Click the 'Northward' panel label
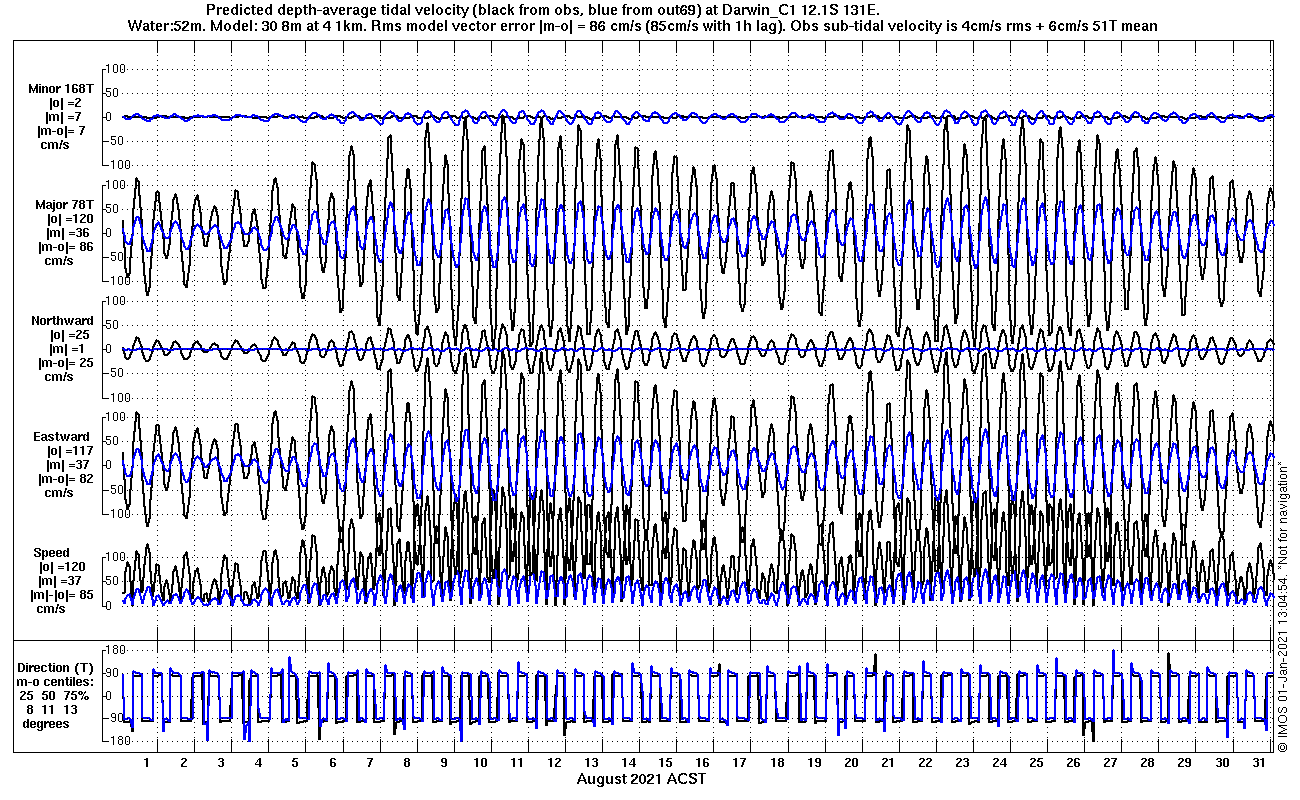The image size is (1300, 800). click(x=62, y=321)
